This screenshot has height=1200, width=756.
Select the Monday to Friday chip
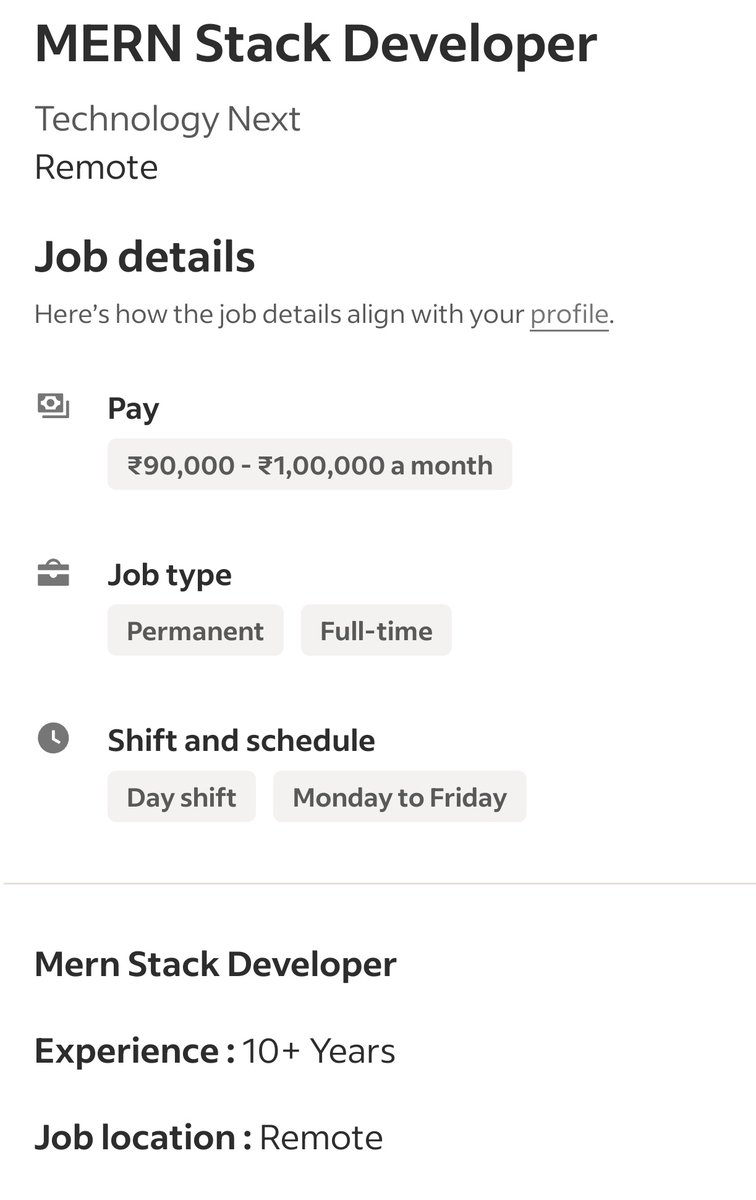[x=400, y=797]
